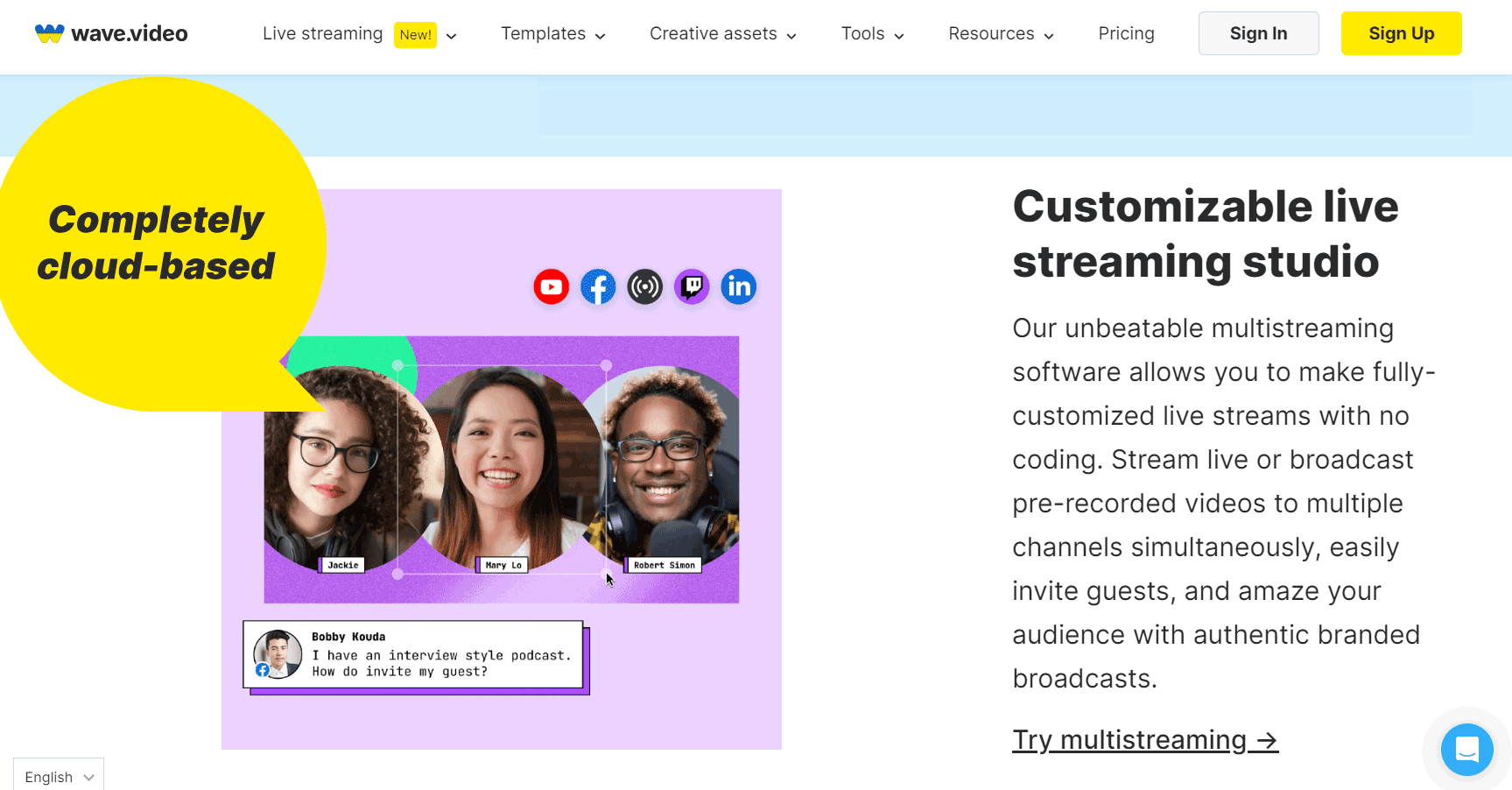
Task: Click the Bobby Kouda comment name
Action: click(x=348, y=637)
